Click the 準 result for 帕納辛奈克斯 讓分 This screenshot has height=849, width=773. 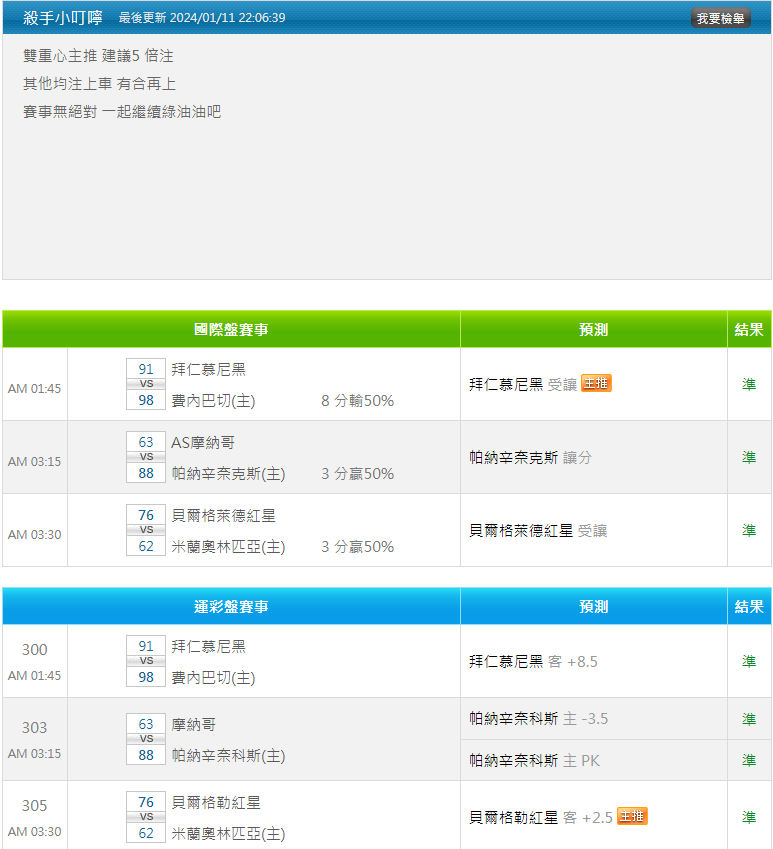[x=749, y=458]
